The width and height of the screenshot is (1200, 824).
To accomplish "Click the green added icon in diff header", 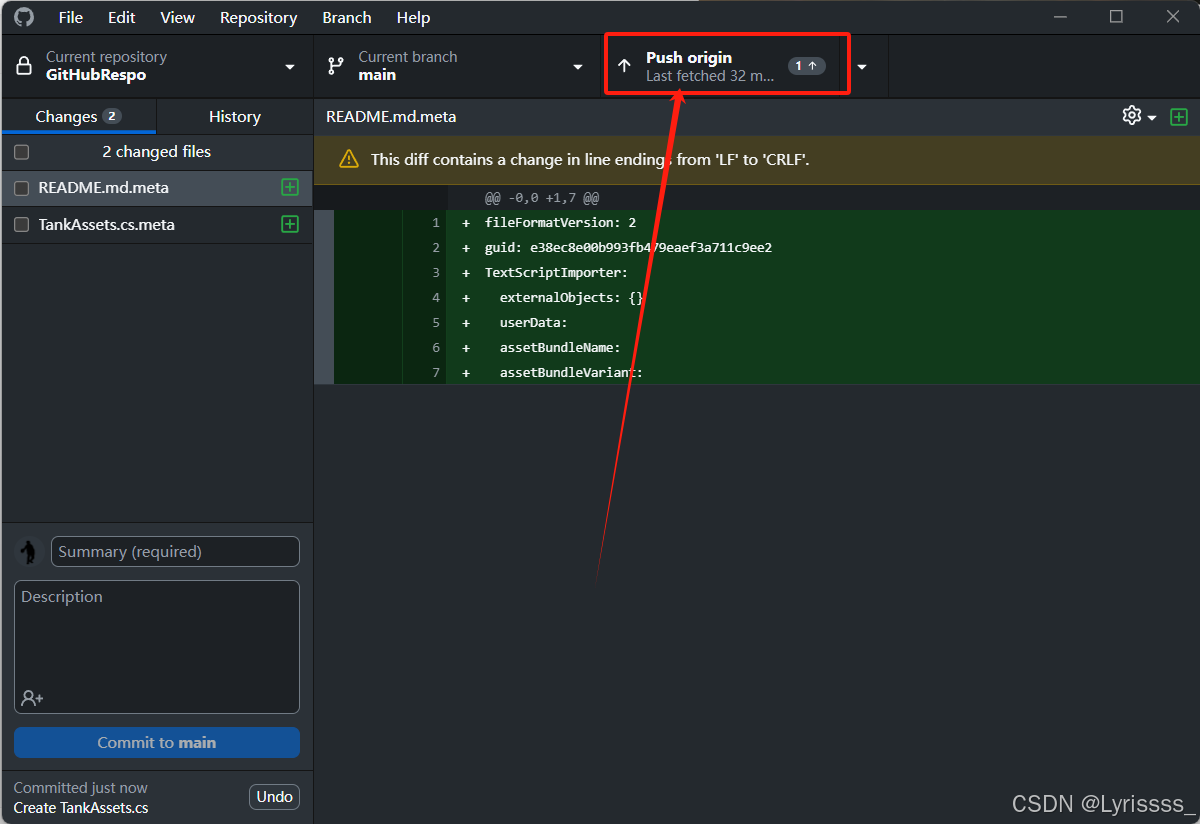I will pos(1179,117).
